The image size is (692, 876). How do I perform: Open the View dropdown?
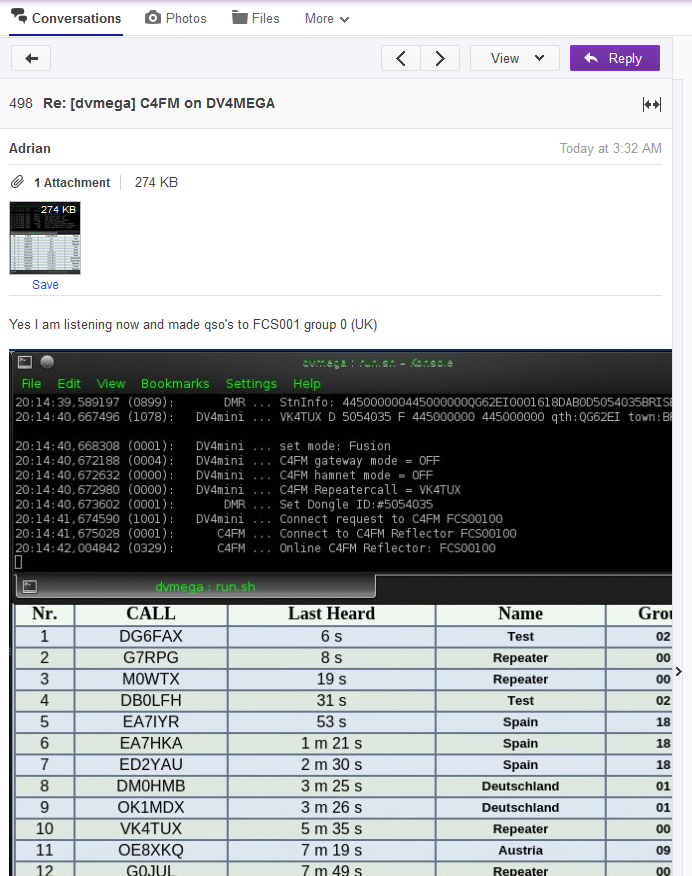click(515, 58)
